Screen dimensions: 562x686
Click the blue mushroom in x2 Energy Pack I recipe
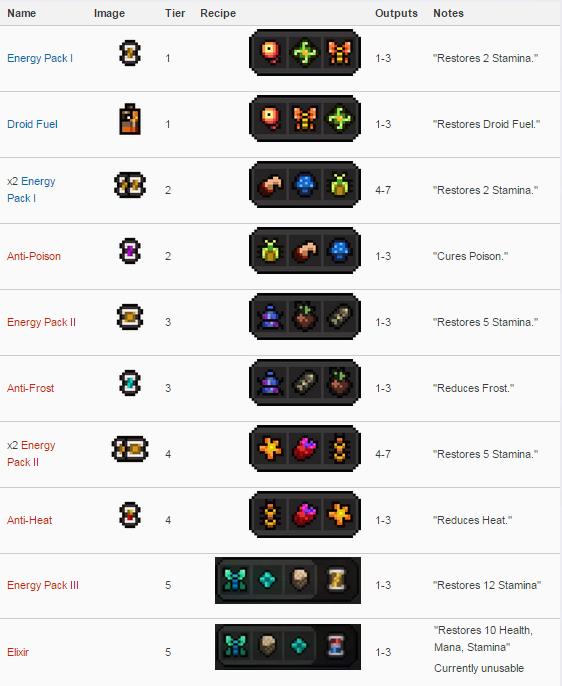tap(304, 185)
